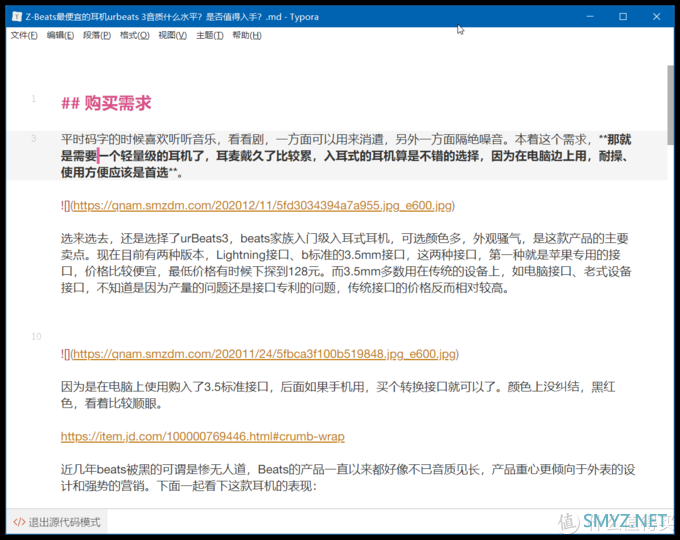The image size is (680, 540).
Task: Click the window title text in title bar
Action: click(172, 17)
